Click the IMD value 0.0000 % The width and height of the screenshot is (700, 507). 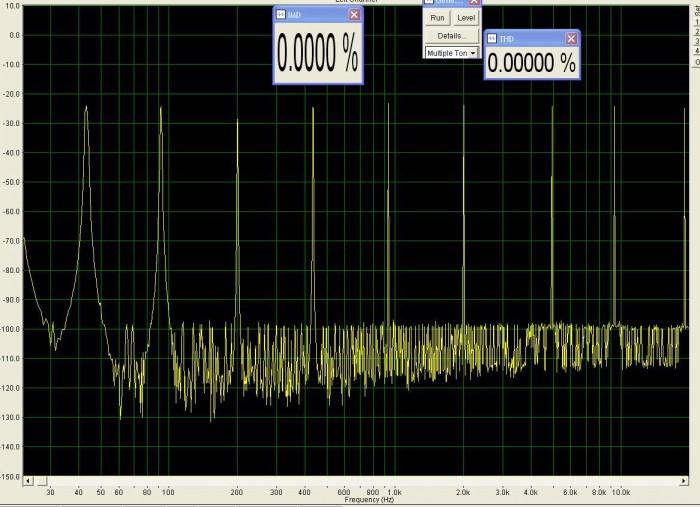(317, 53)
